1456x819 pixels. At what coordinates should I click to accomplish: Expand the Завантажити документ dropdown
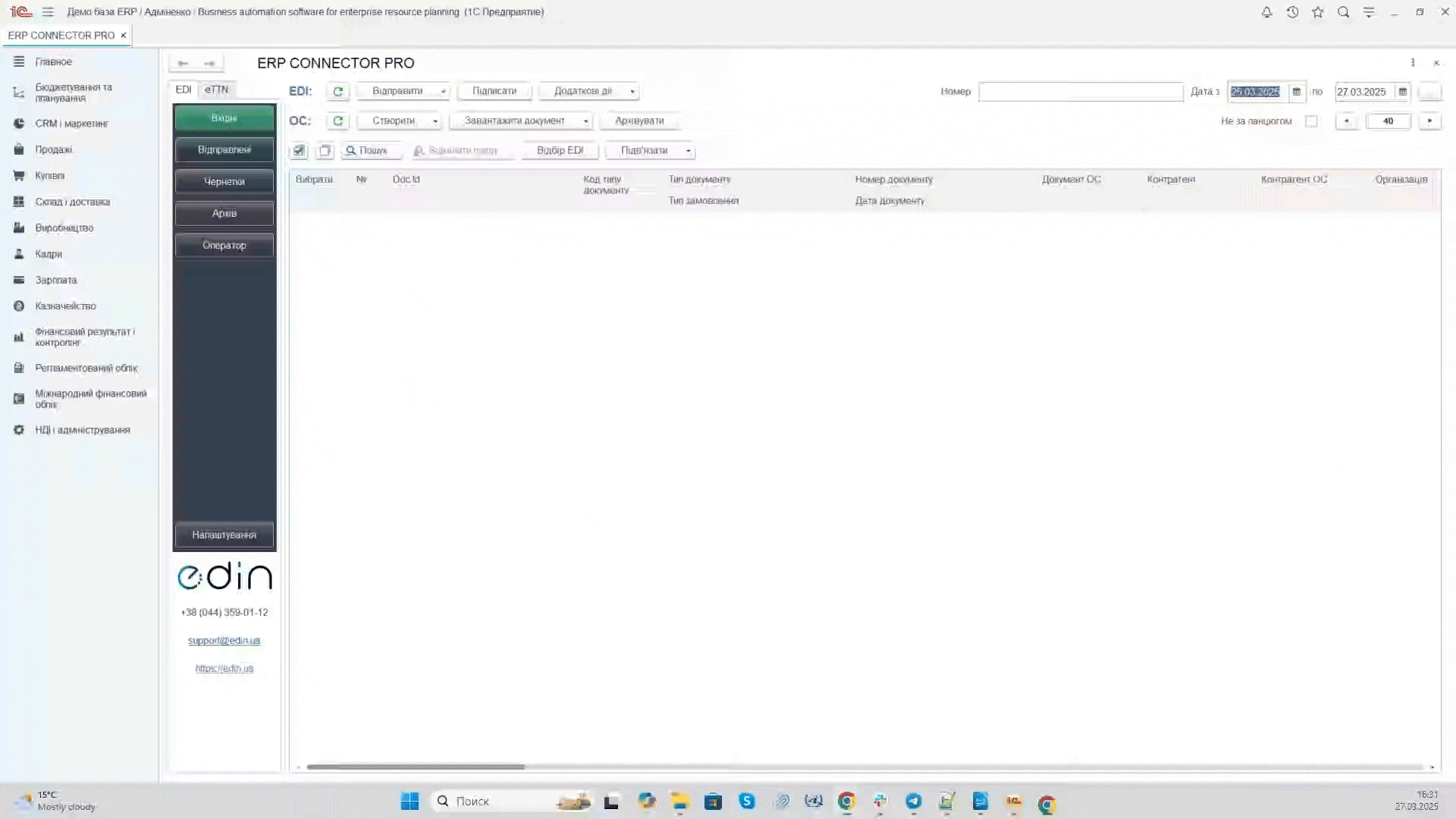(x=585, y=121)
